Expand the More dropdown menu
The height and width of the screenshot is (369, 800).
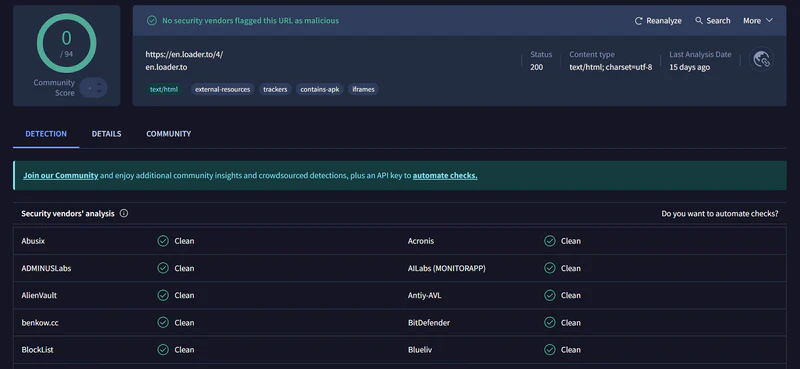click(758, 21)
